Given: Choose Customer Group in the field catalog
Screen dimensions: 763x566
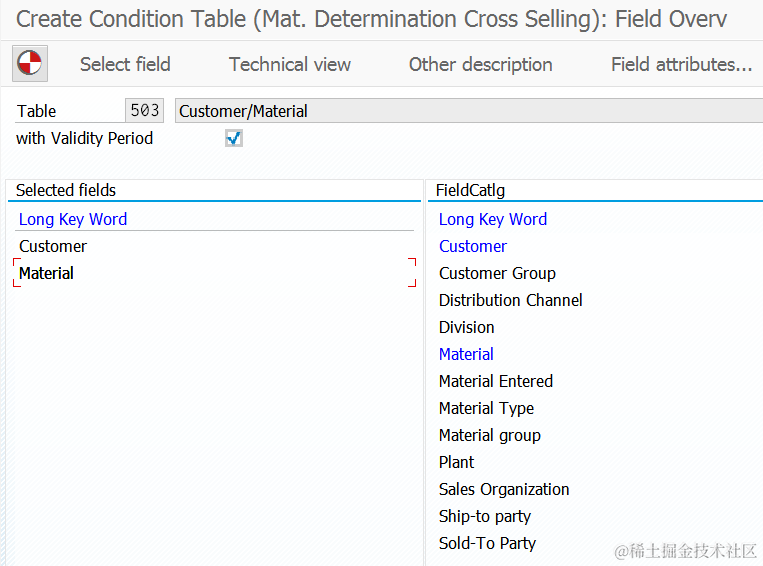Looking at the screenshot, I should point(497,273).
